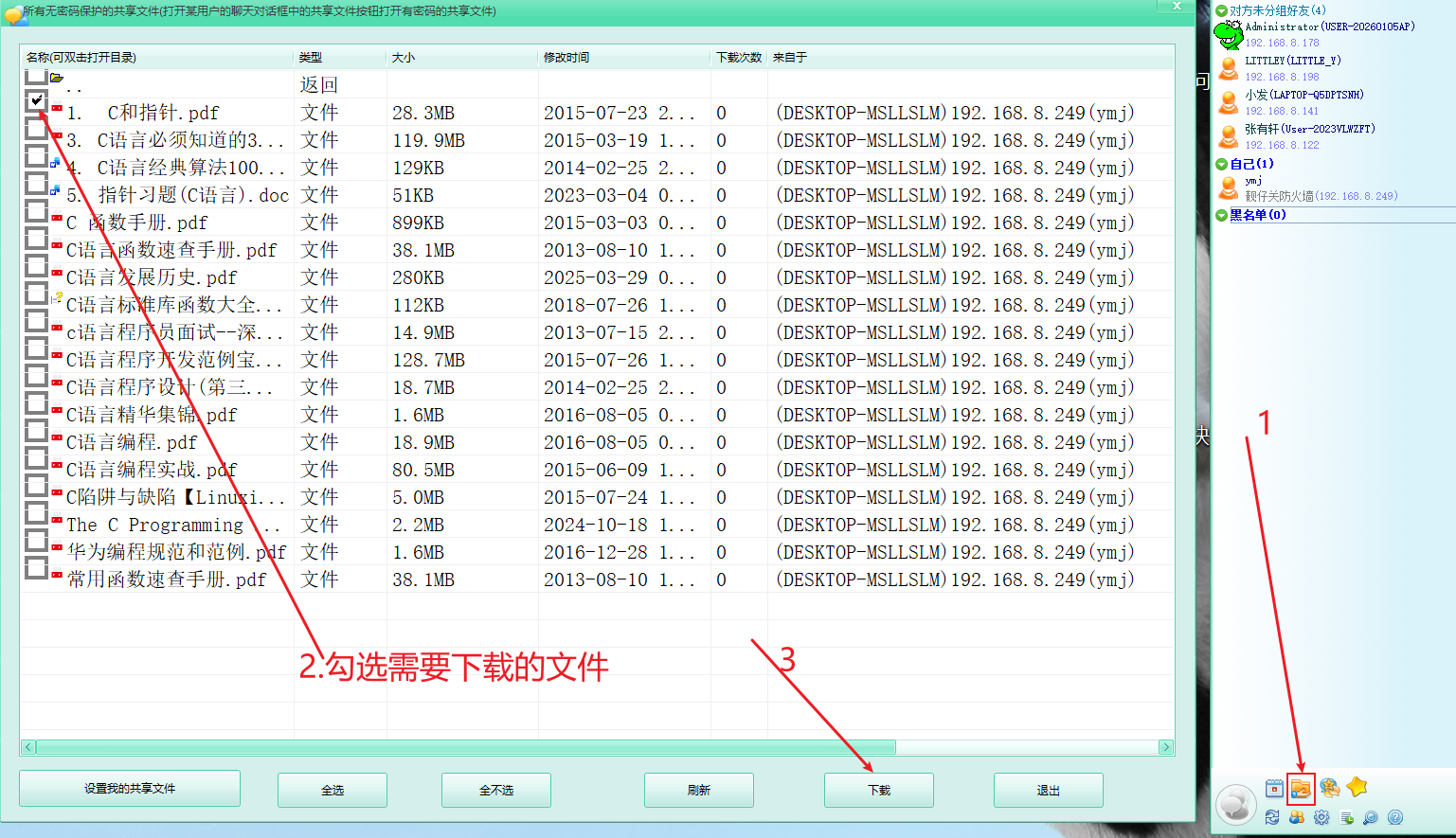This screenshot has width=1456, height=838.
Task: Select the file 华为编程规范和范例.pdf
Action: 176,552
